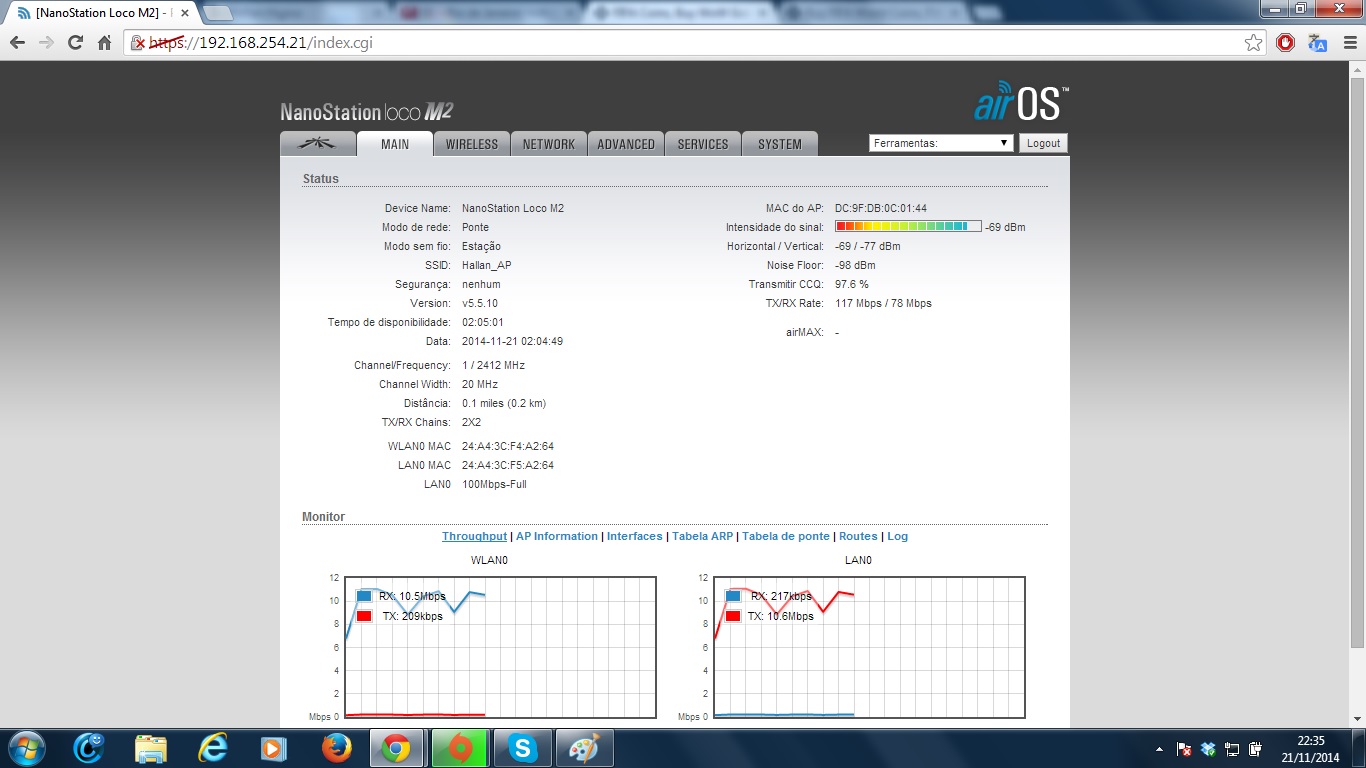Open the WIRELESS tab
The image size is (1366, 768).
pyautogui.click(x=472, y=144)
